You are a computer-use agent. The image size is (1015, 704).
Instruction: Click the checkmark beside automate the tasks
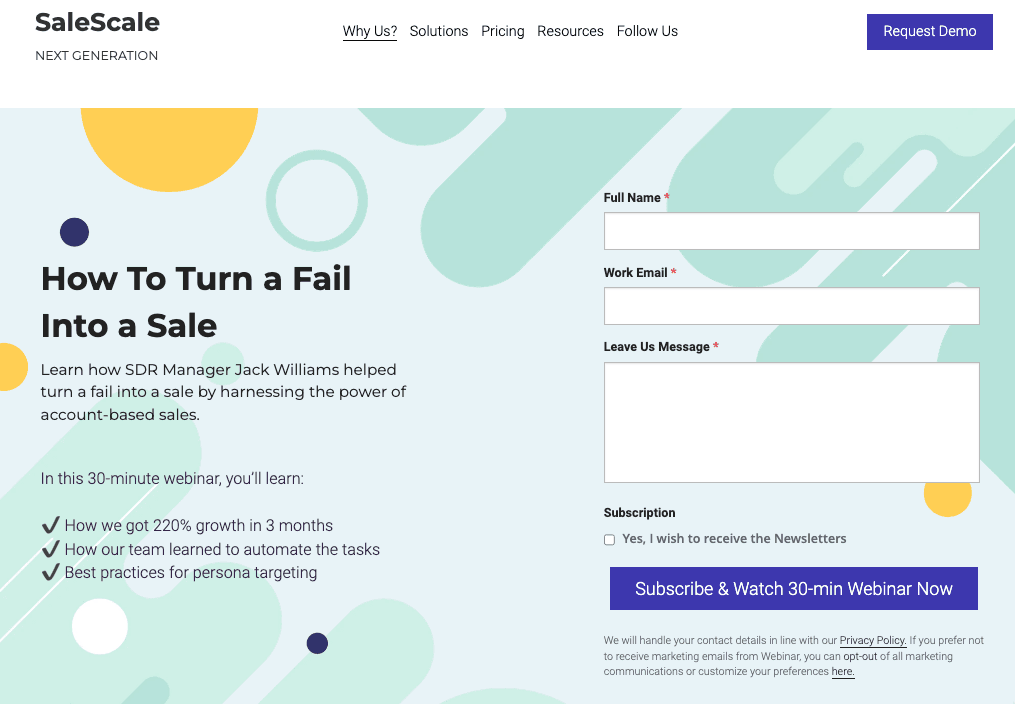51,549
